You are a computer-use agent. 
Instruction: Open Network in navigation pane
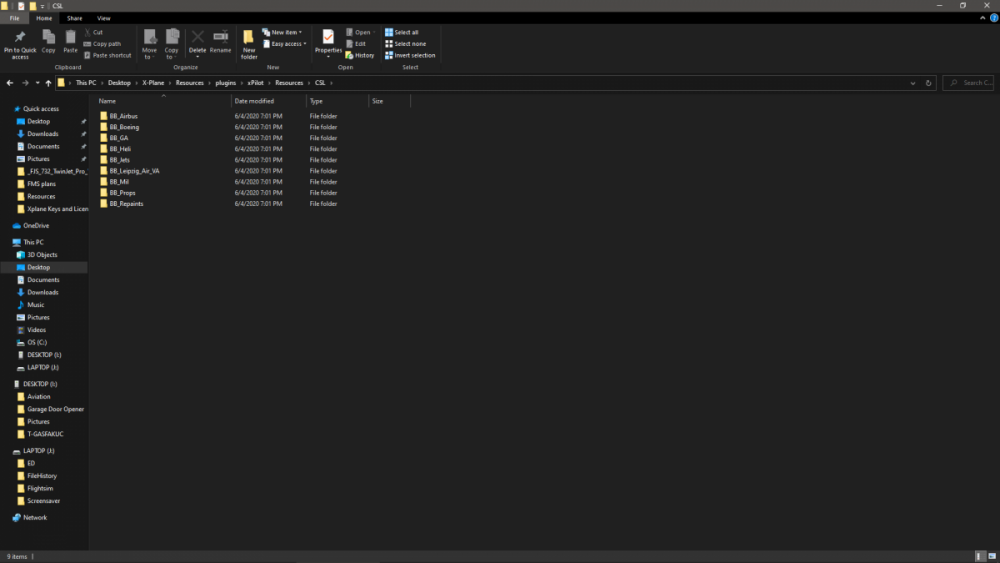[35, 518]
